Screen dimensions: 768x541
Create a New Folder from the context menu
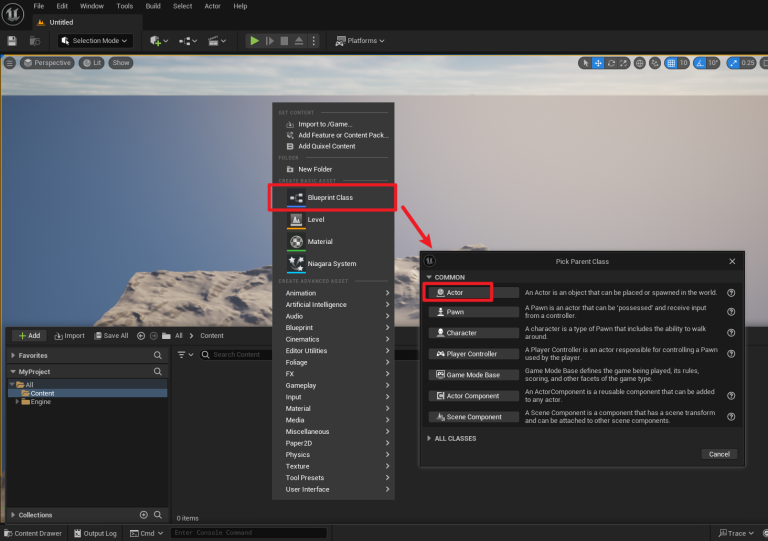[333, 169]
